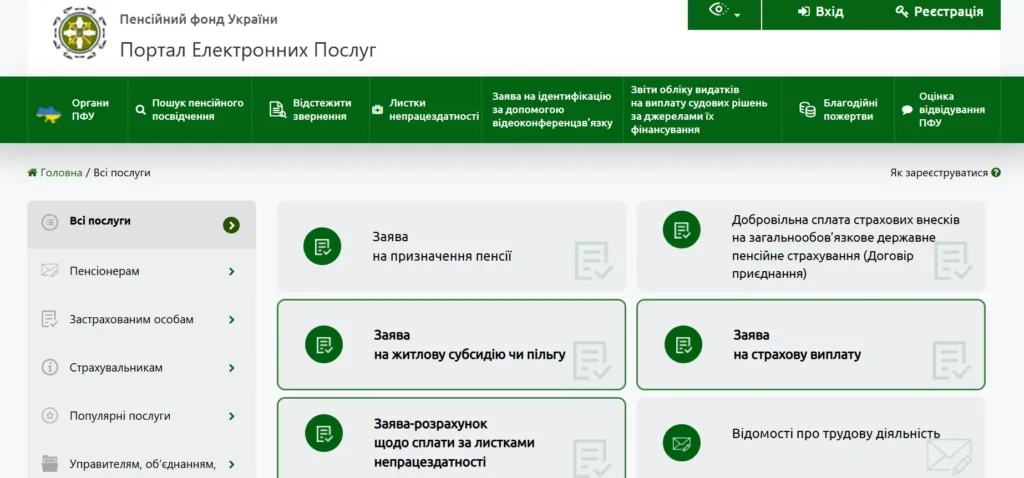Click the checklist icon beside Застрахованим особам
The image size is (1024, 478).
coord(50,319)
